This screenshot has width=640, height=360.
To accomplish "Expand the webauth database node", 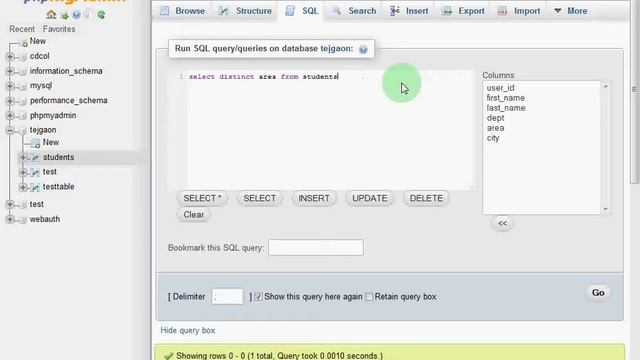I will coord(10,219).
